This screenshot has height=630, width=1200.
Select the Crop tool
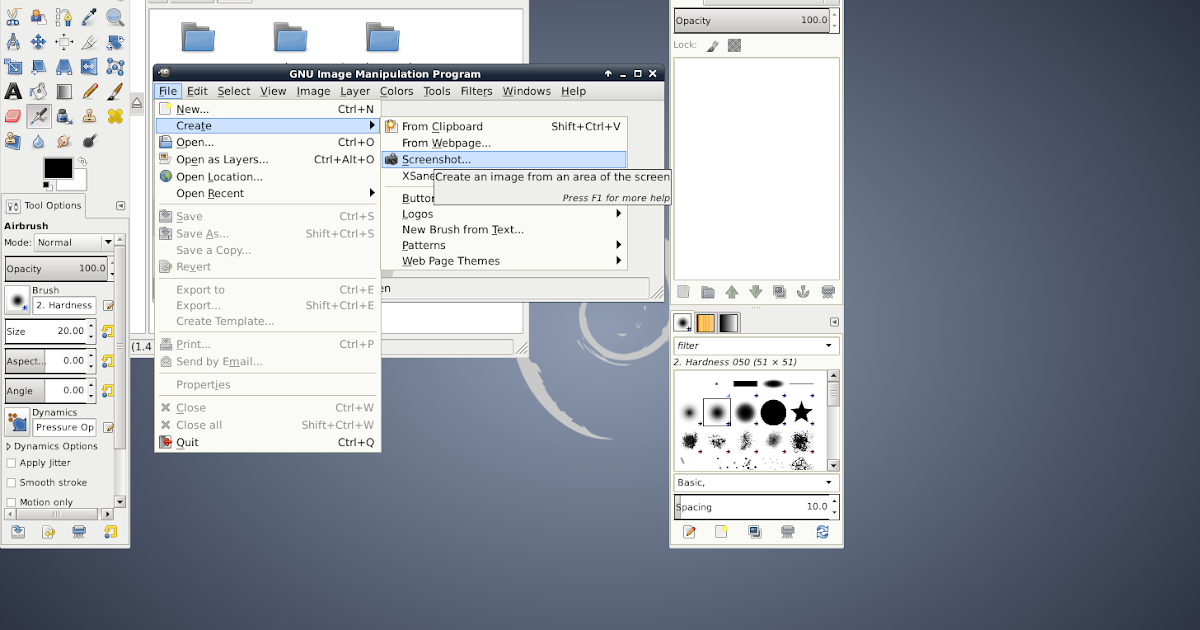click(x=89, y=41)
